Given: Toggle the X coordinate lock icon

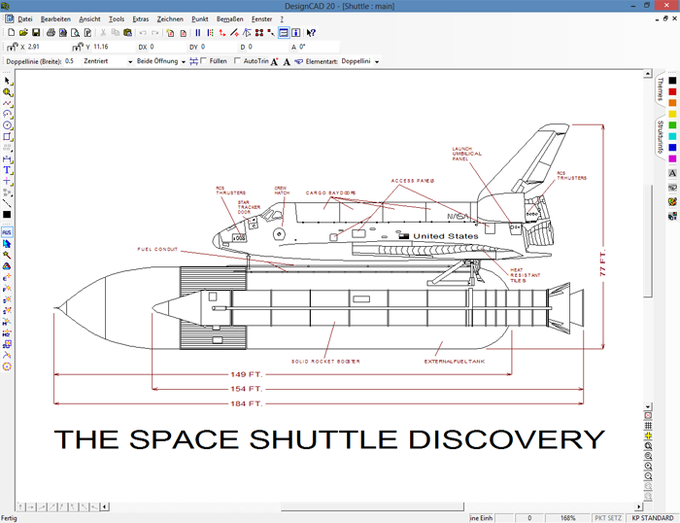Looking at the screenshot, I should point(13,47).
